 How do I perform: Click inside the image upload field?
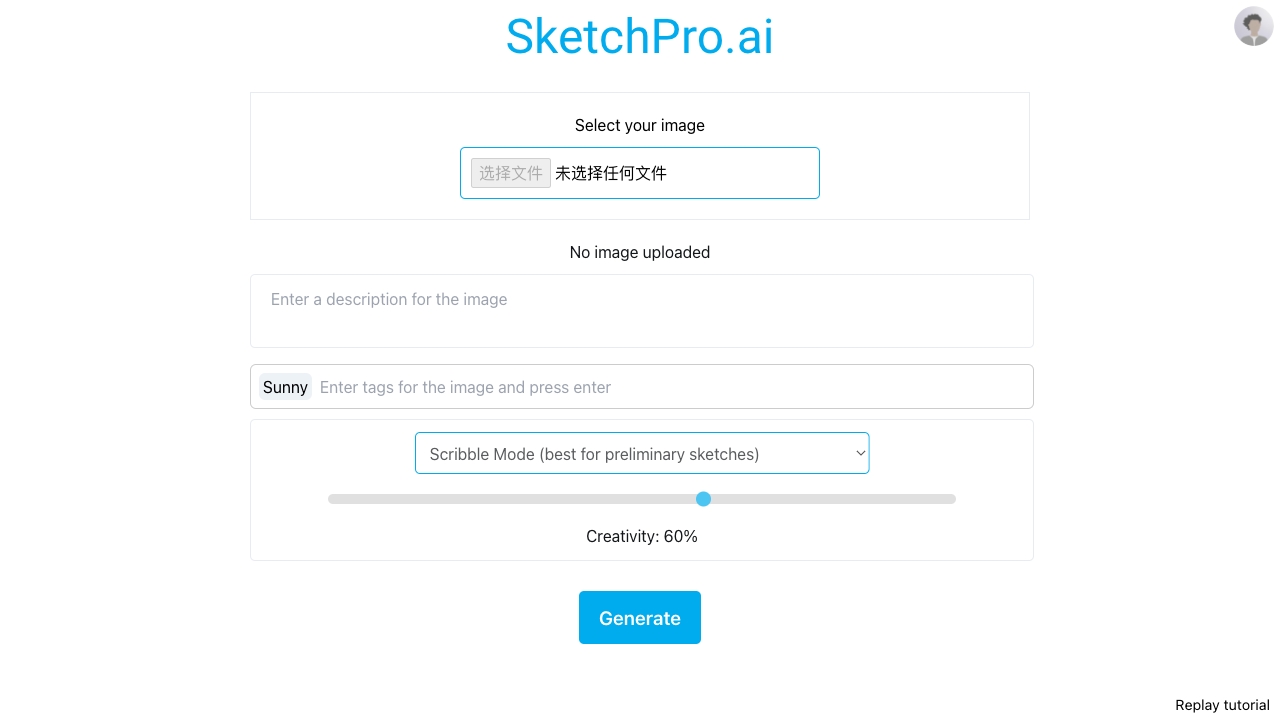(x=639, y=172)
